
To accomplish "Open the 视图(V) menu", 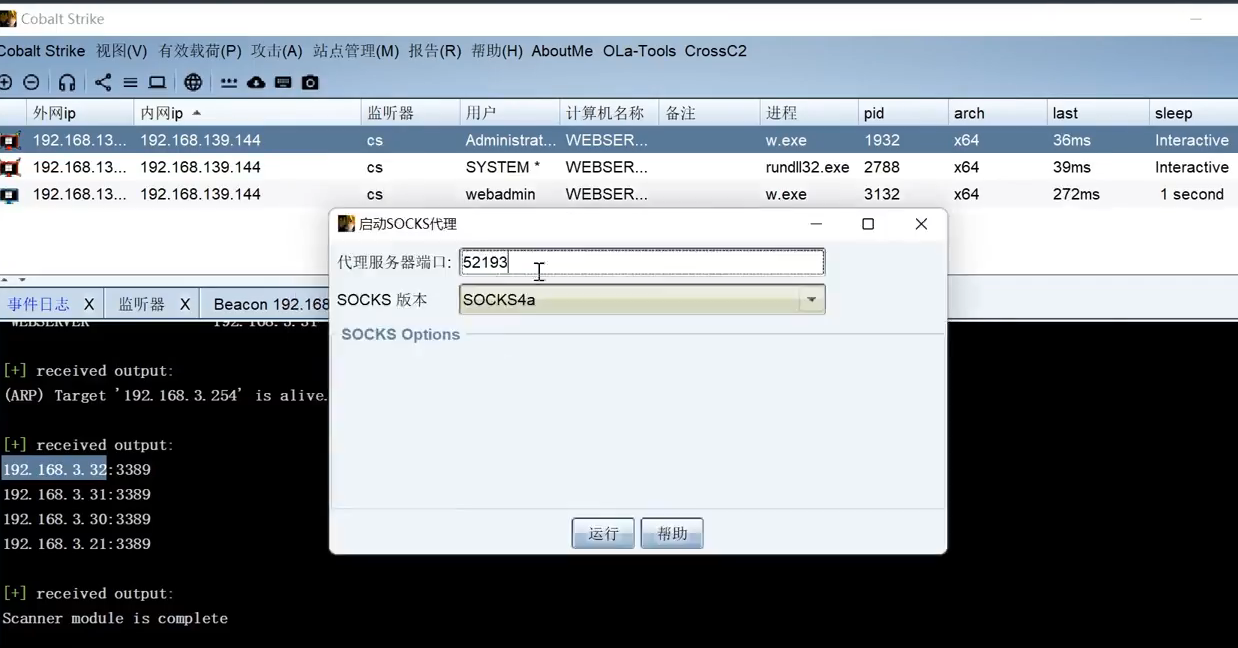I will [122, 51].
